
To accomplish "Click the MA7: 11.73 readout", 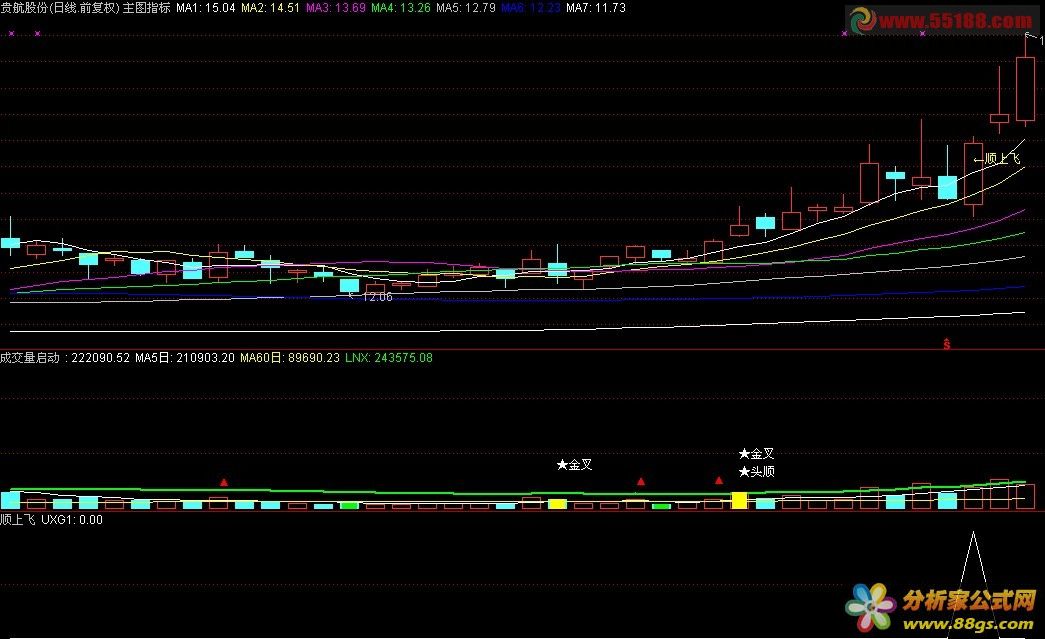I will pyautogui.click(x=596, y=8).
